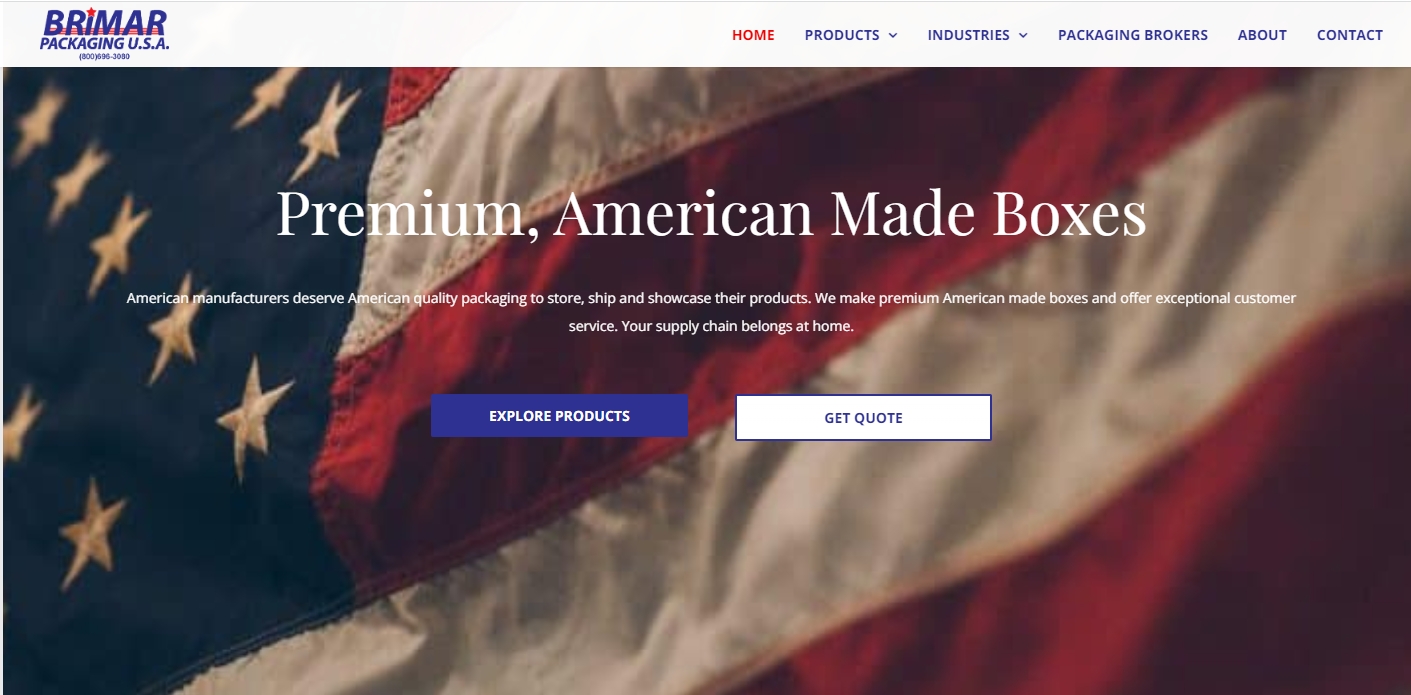
Task: Go to the HOME page
Action: 753,35
